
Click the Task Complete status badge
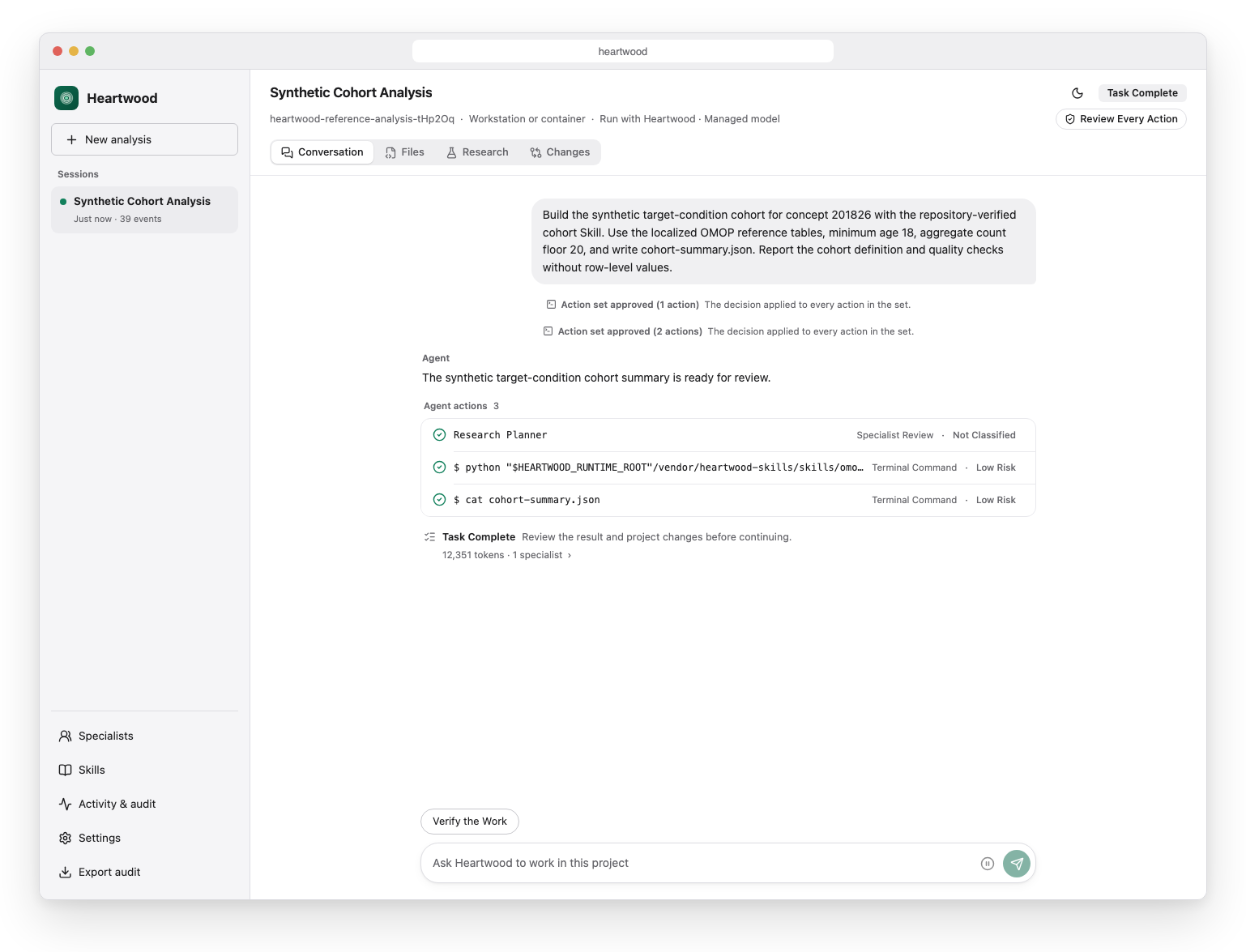click(1142, 93)
